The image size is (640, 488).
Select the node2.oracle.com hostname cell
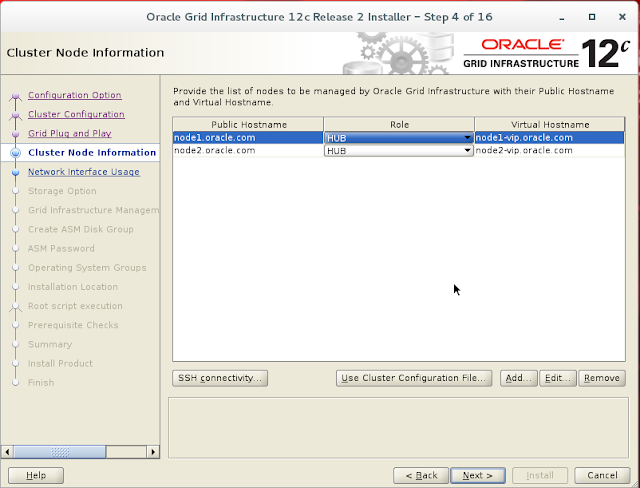(x=248, y=150)
